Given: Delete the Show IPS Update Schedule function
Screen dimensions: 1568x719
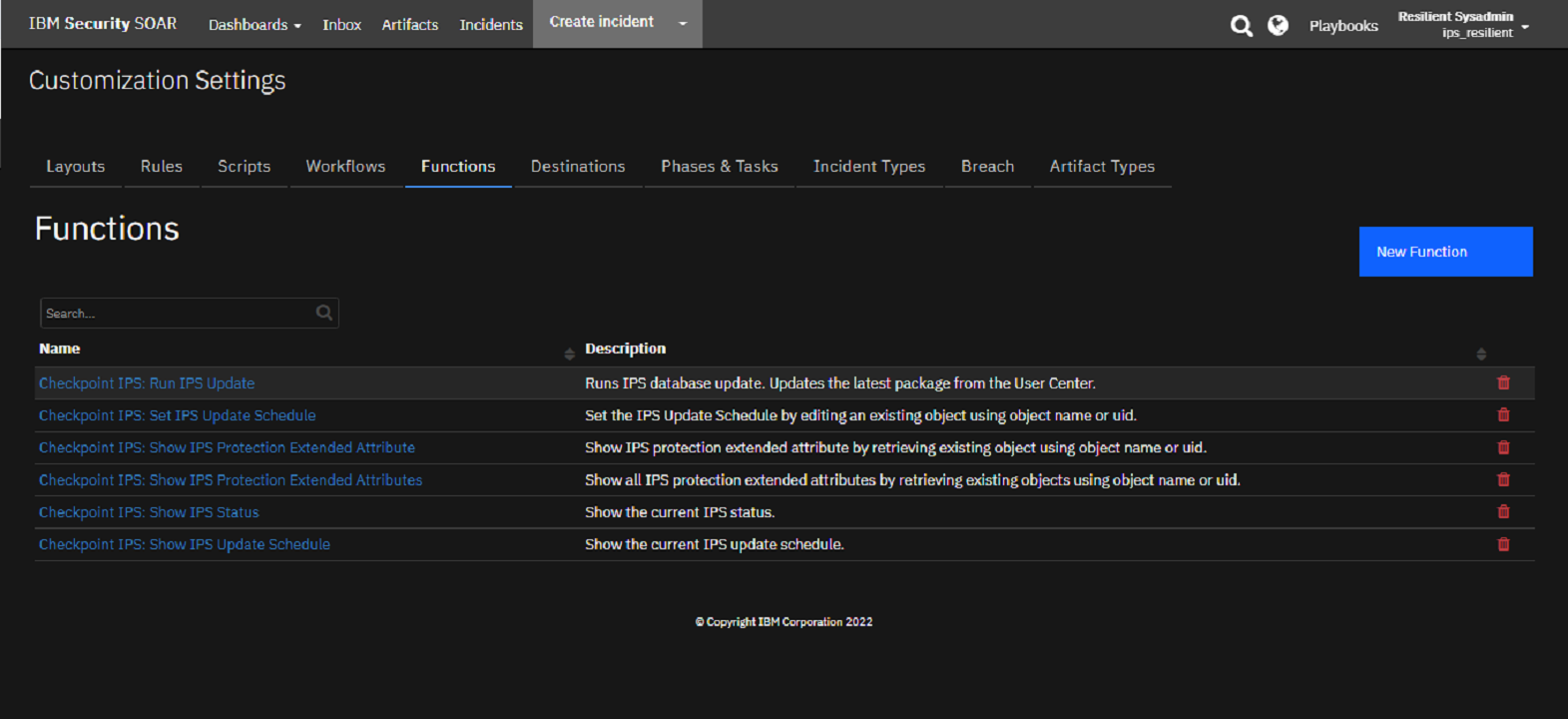Looking at the screenshot, I should tap(1503, 544).
